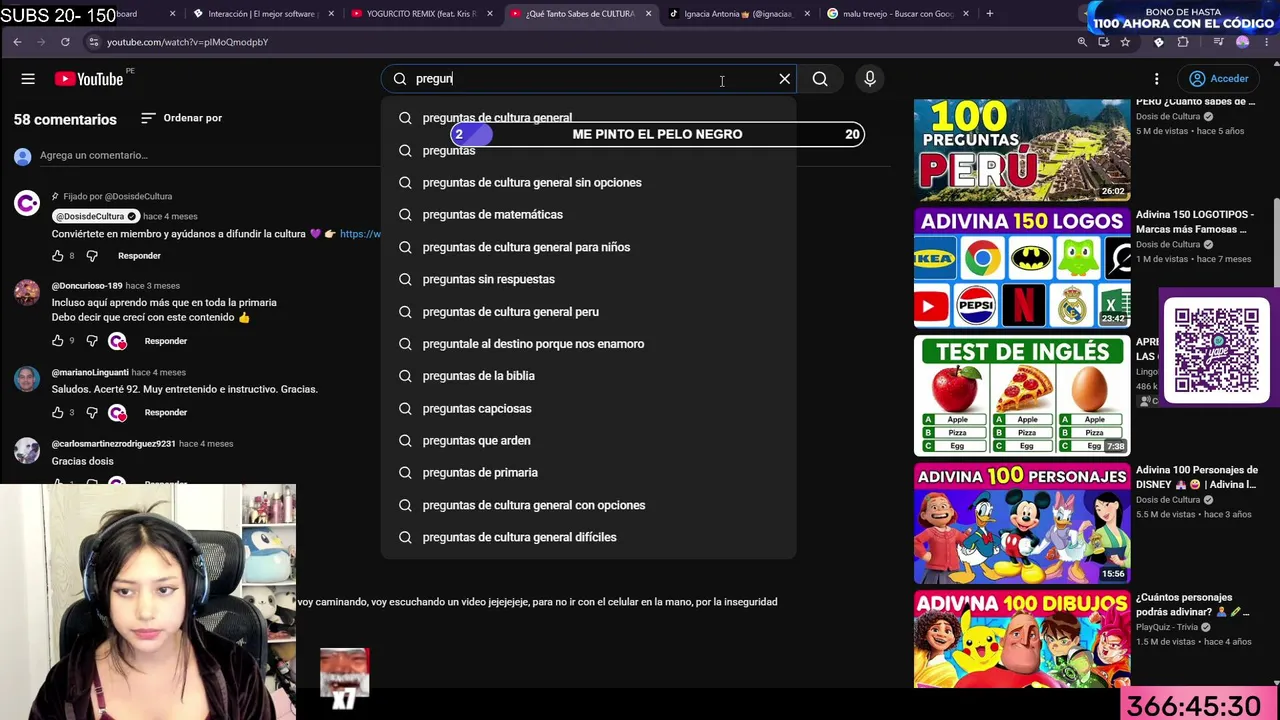Choose suggestion 'preguntas de primaria'
This screenshot has width=1280, height=720.
pos(588,472)
